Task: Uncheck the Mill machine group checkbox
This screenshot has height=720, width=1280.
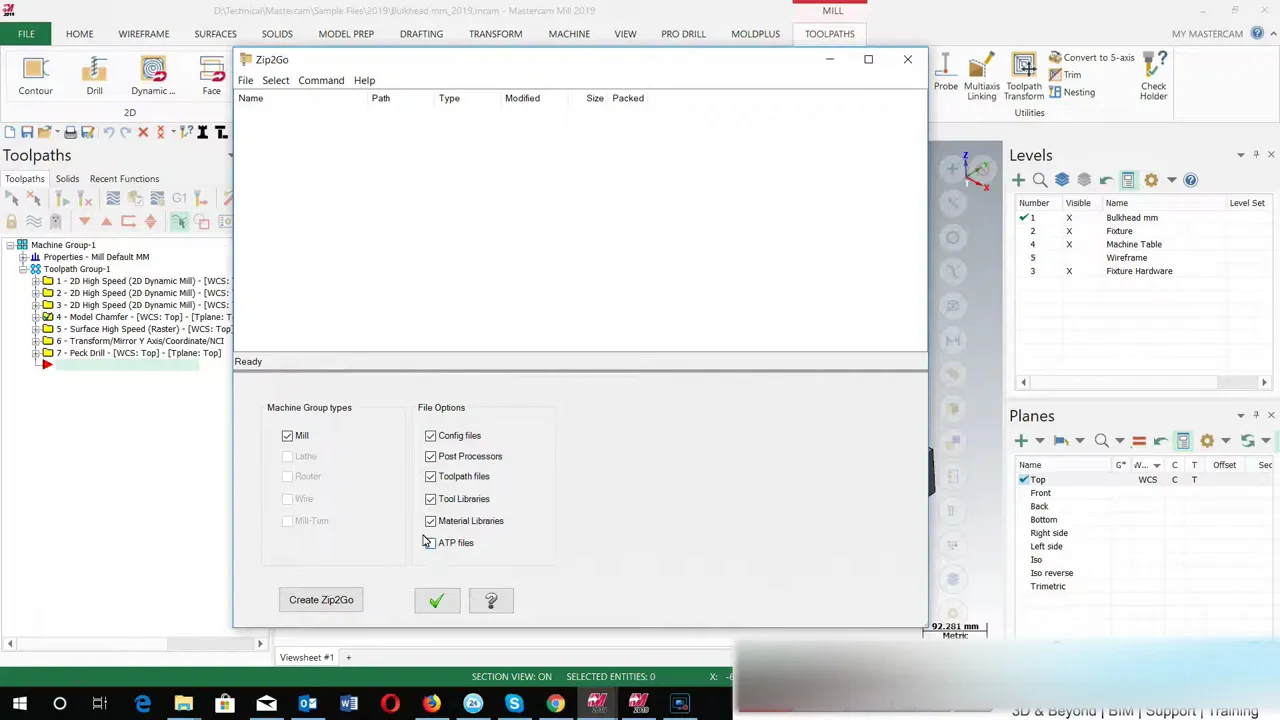Action: pos(287,436)
